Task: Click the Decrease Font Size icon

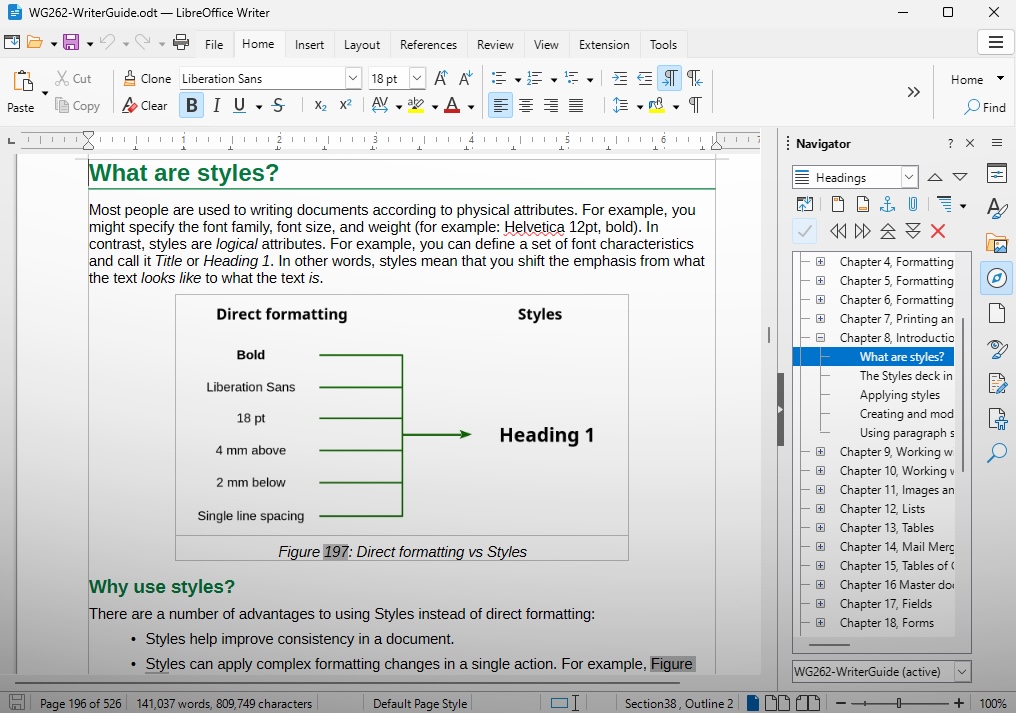Action: point(465,78)
